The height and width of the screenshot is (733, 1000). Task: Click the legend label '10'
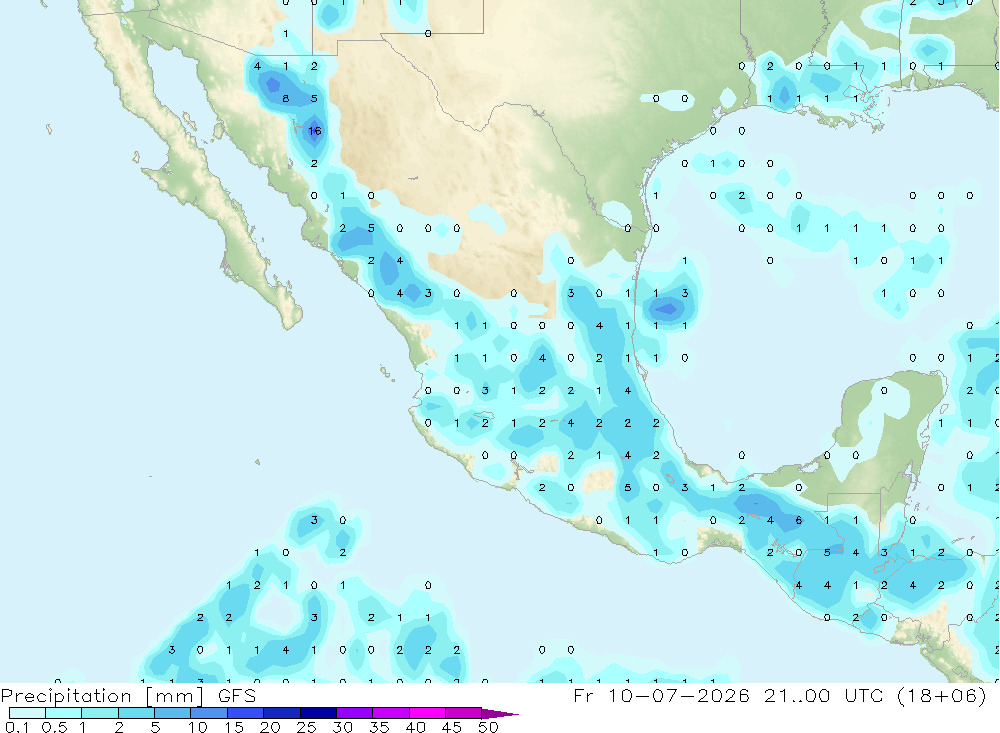click(x=198, y=727)
